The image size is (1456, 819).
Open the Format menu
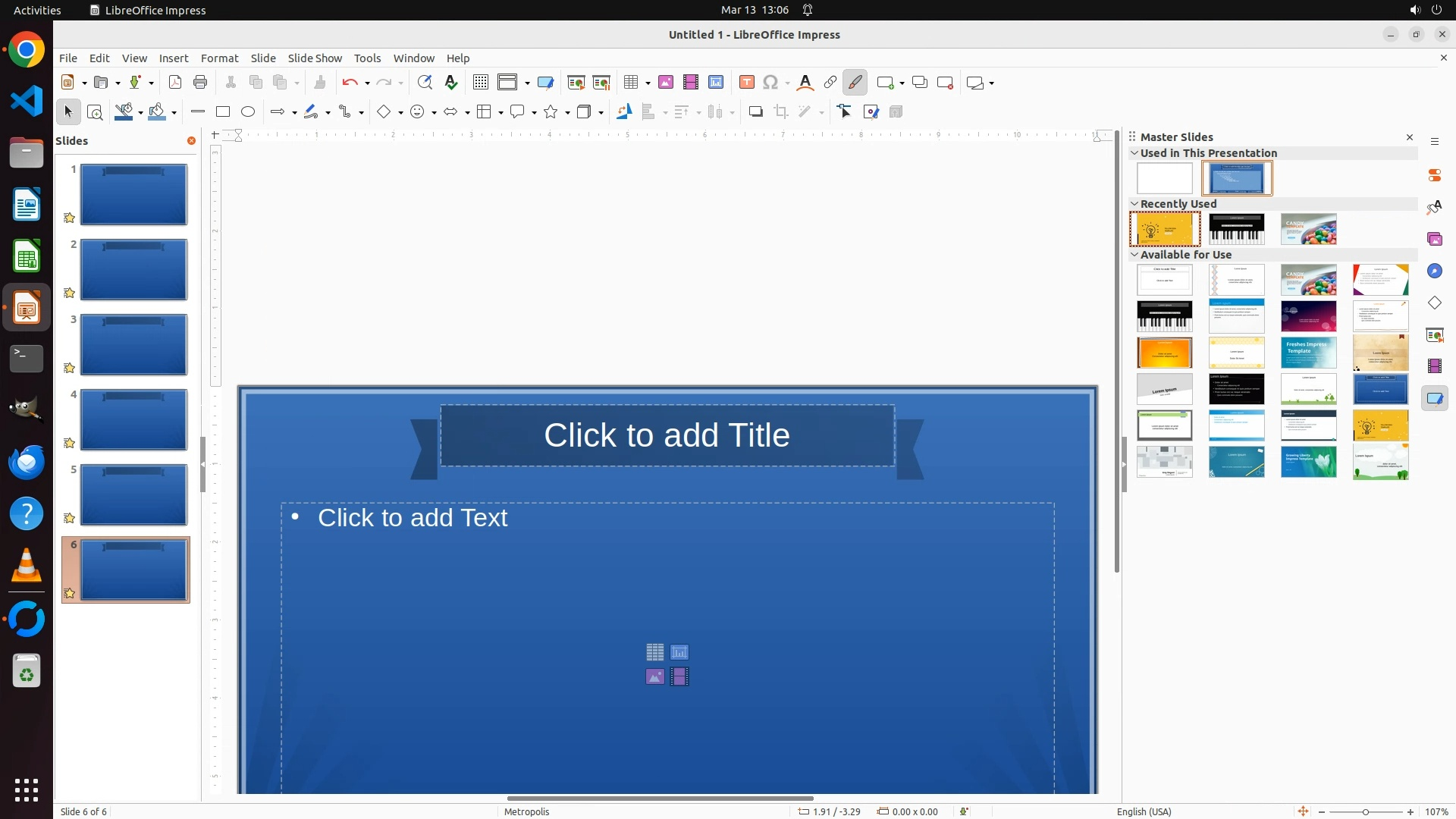[219, 58]
